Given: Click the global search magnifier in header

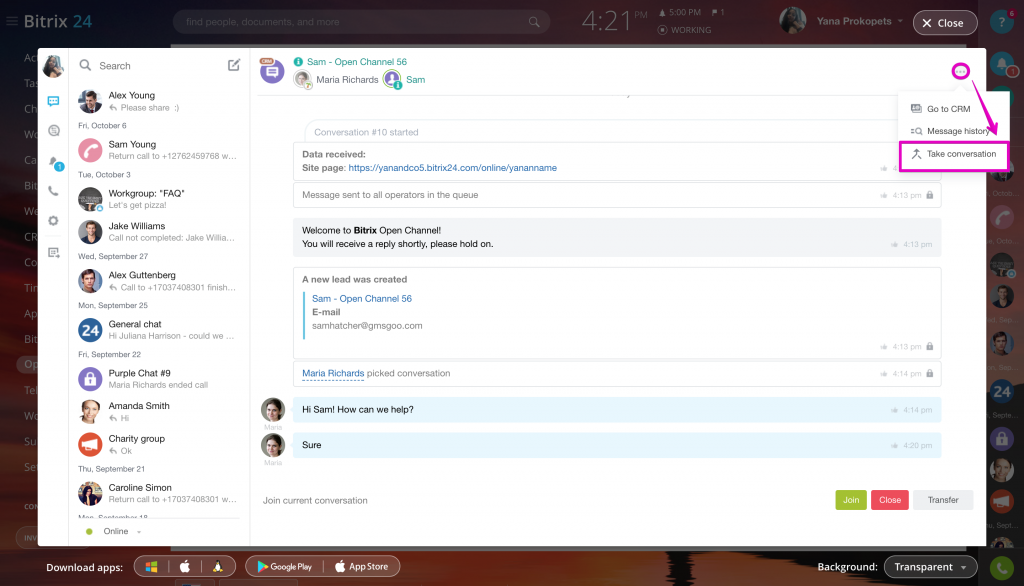Looking at the screenshot, I should click(x=534, y=22).
